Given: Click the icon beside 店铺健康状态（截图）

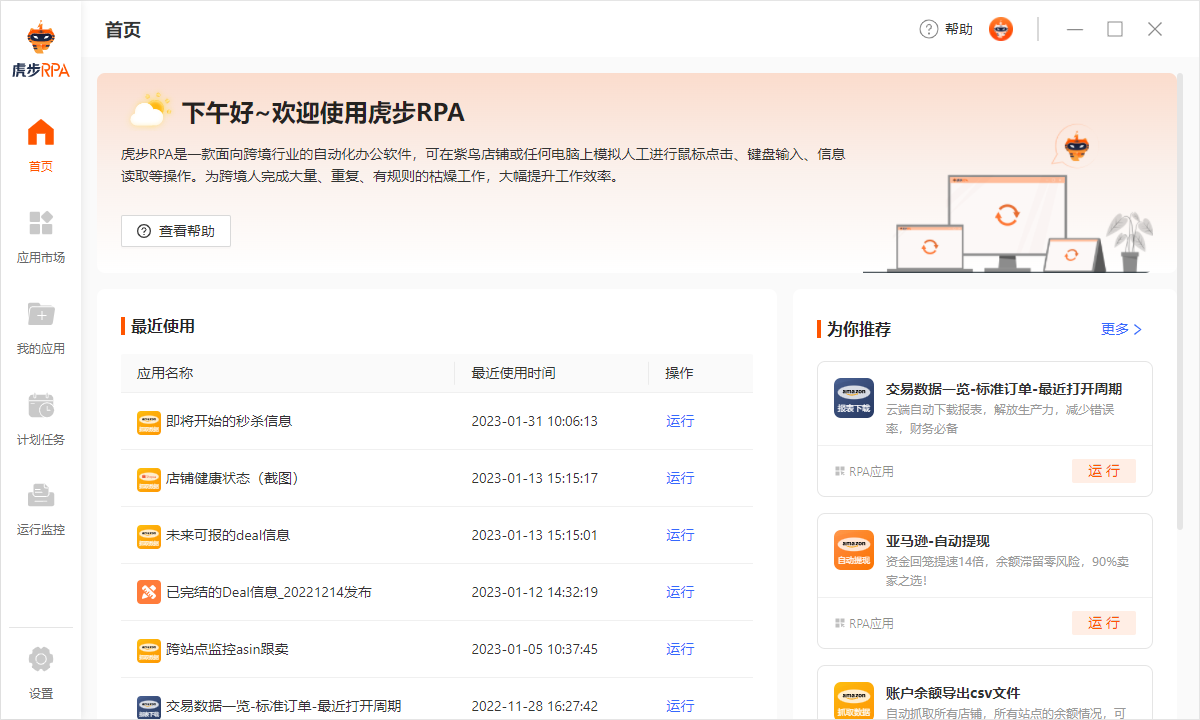Looking at the screenshot, I should 148,479.
